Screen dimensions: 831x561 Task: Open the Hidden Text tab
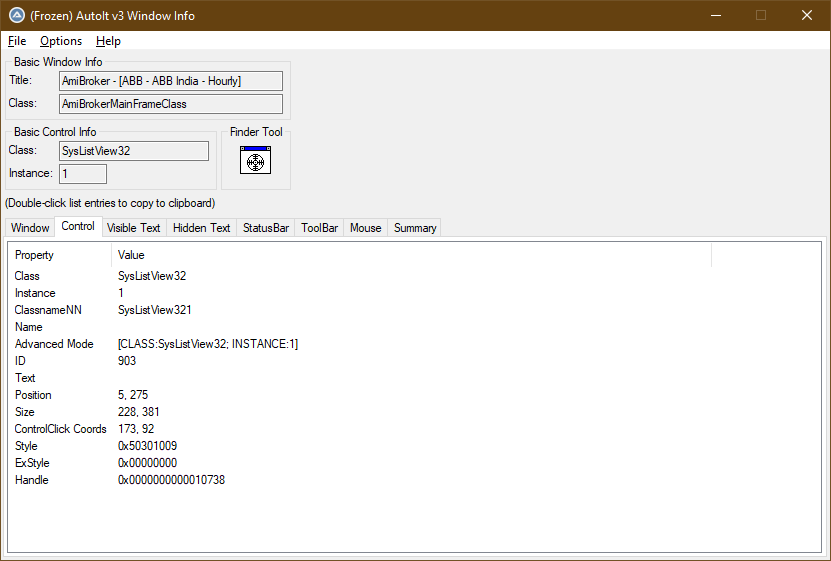[x=201, y=228]
